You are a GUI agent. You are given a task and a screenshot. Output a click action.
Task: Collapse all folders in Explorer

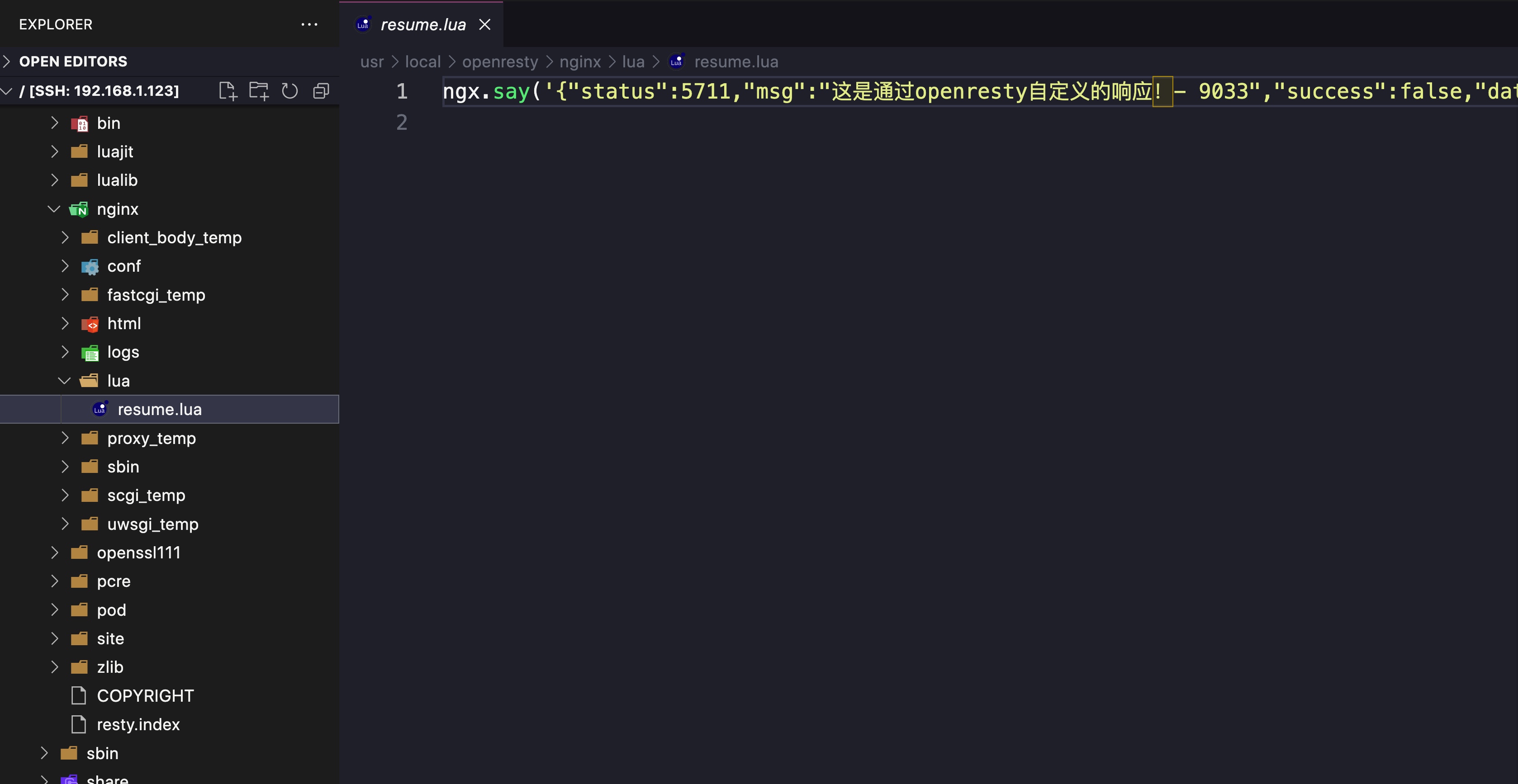tap(321, 91)
